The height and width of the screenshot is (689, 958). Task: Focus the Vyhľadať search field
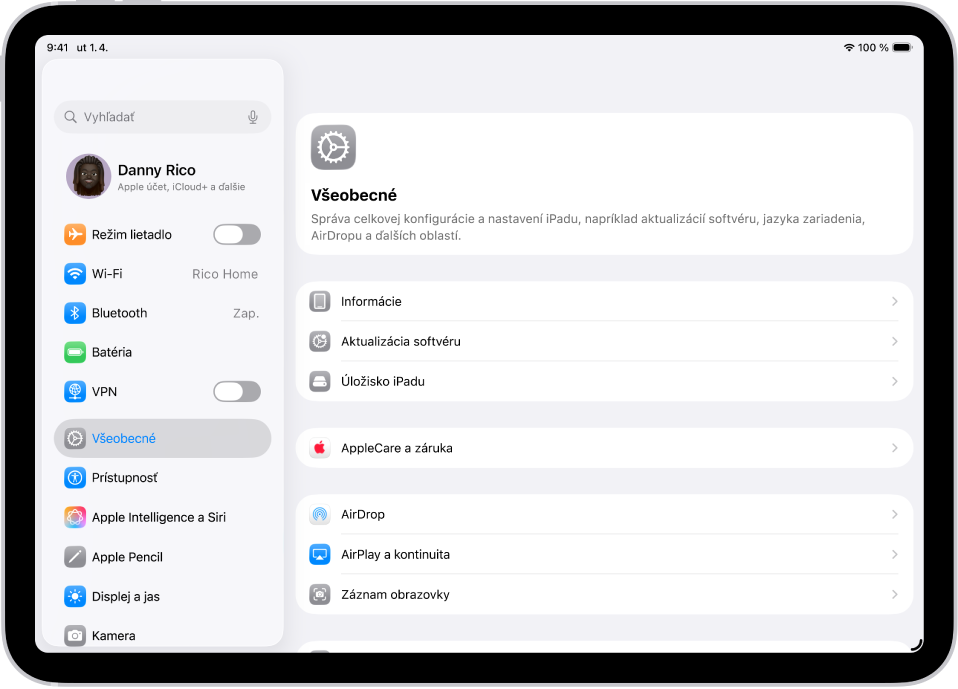coord(163,117)
